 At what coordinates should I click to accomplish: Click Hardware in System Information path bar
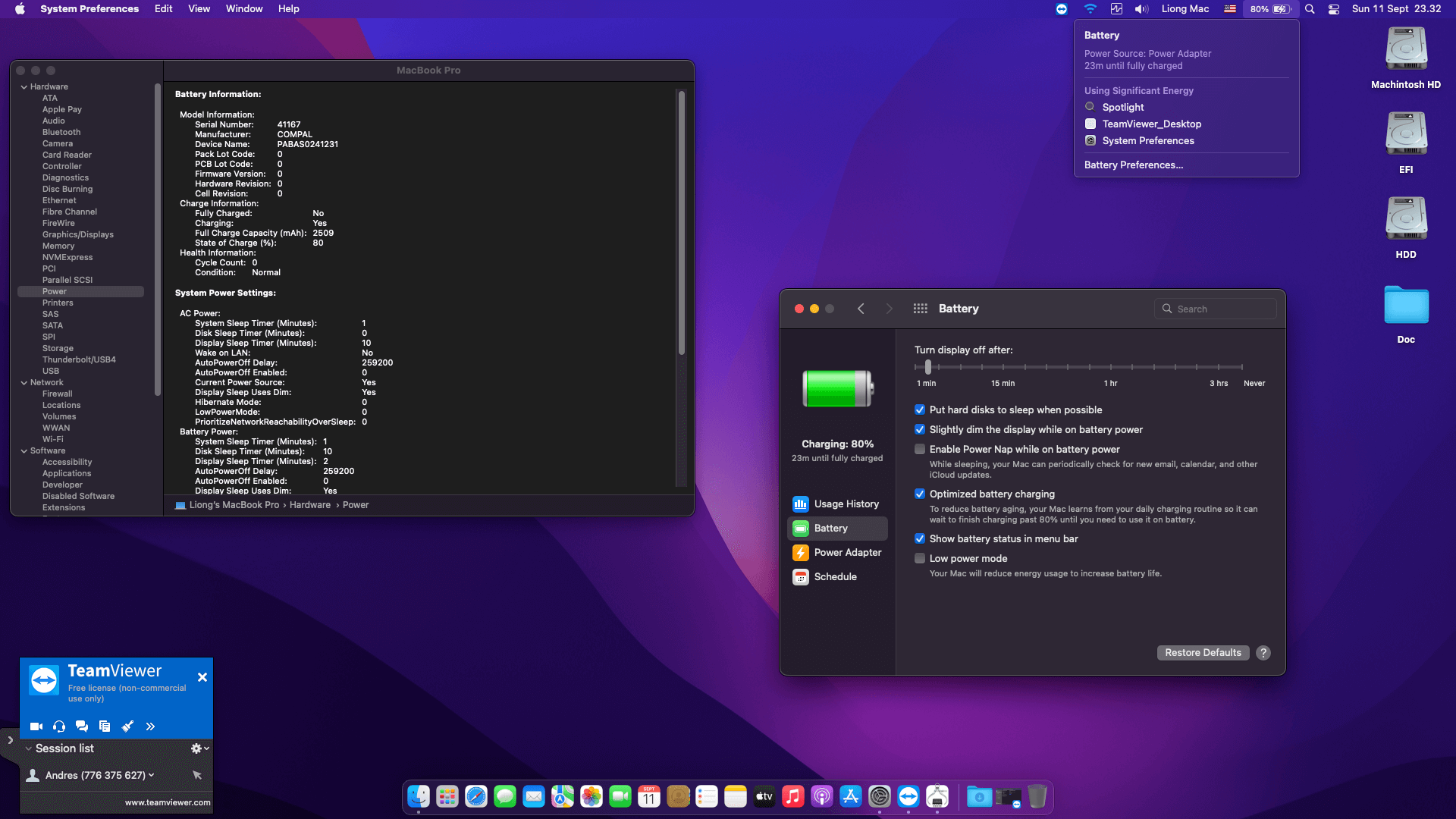pos(309,505)
